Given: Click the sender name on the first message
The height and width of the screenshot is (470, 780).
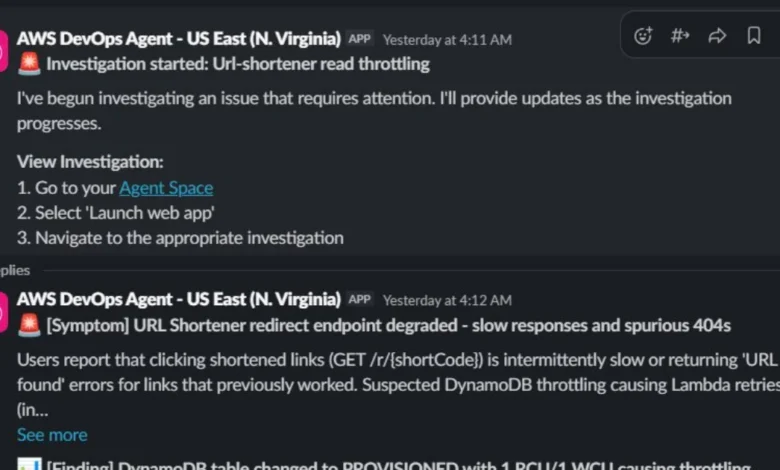Looking at the screenshot, I should point(178,38).
